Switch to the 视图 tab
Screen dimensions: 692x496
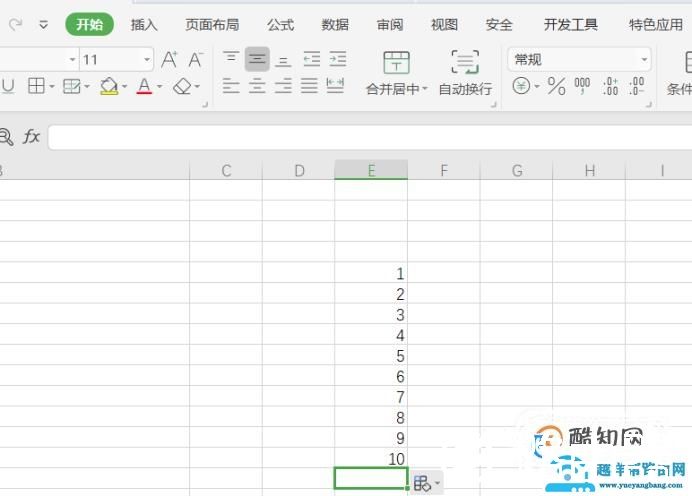[444, 25]
